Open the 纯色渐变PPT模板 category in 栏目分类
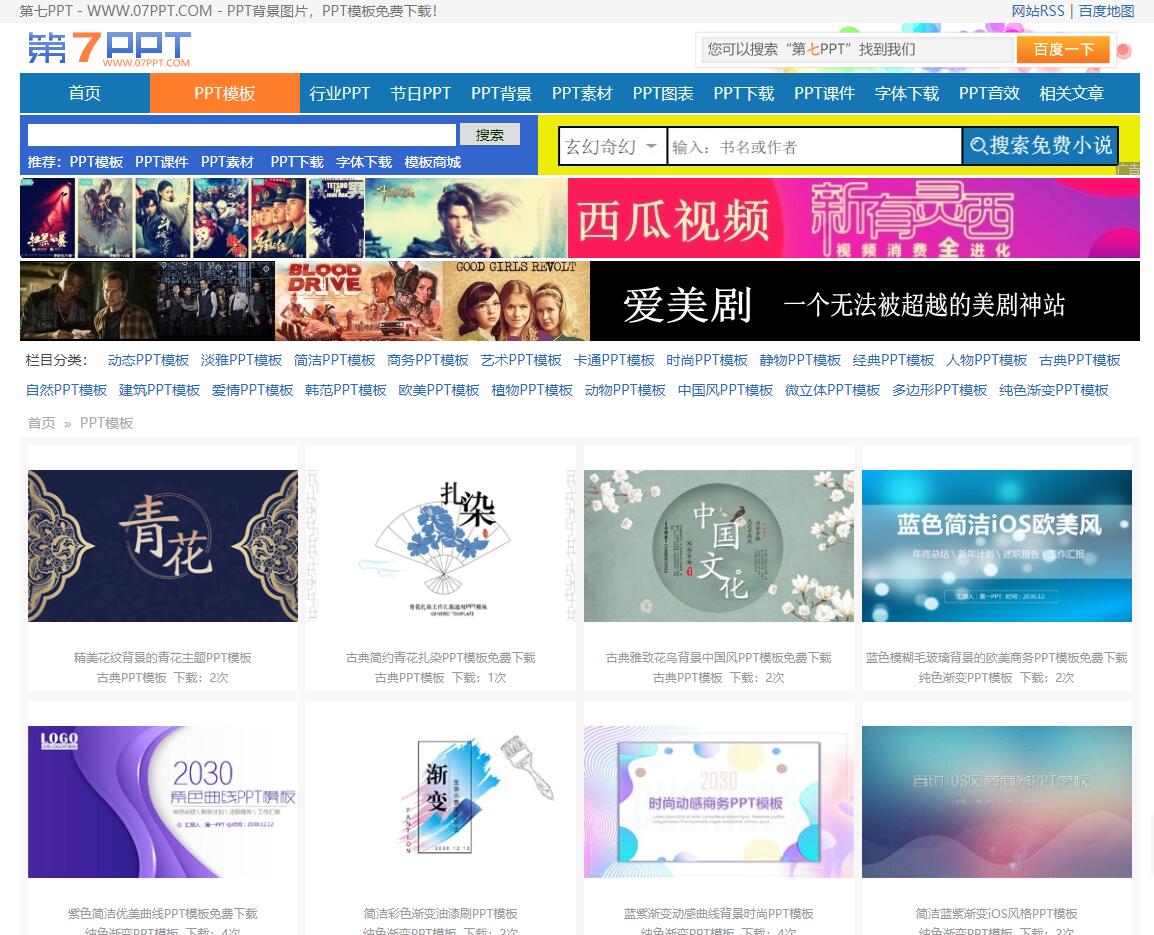 click(1054, 390)
